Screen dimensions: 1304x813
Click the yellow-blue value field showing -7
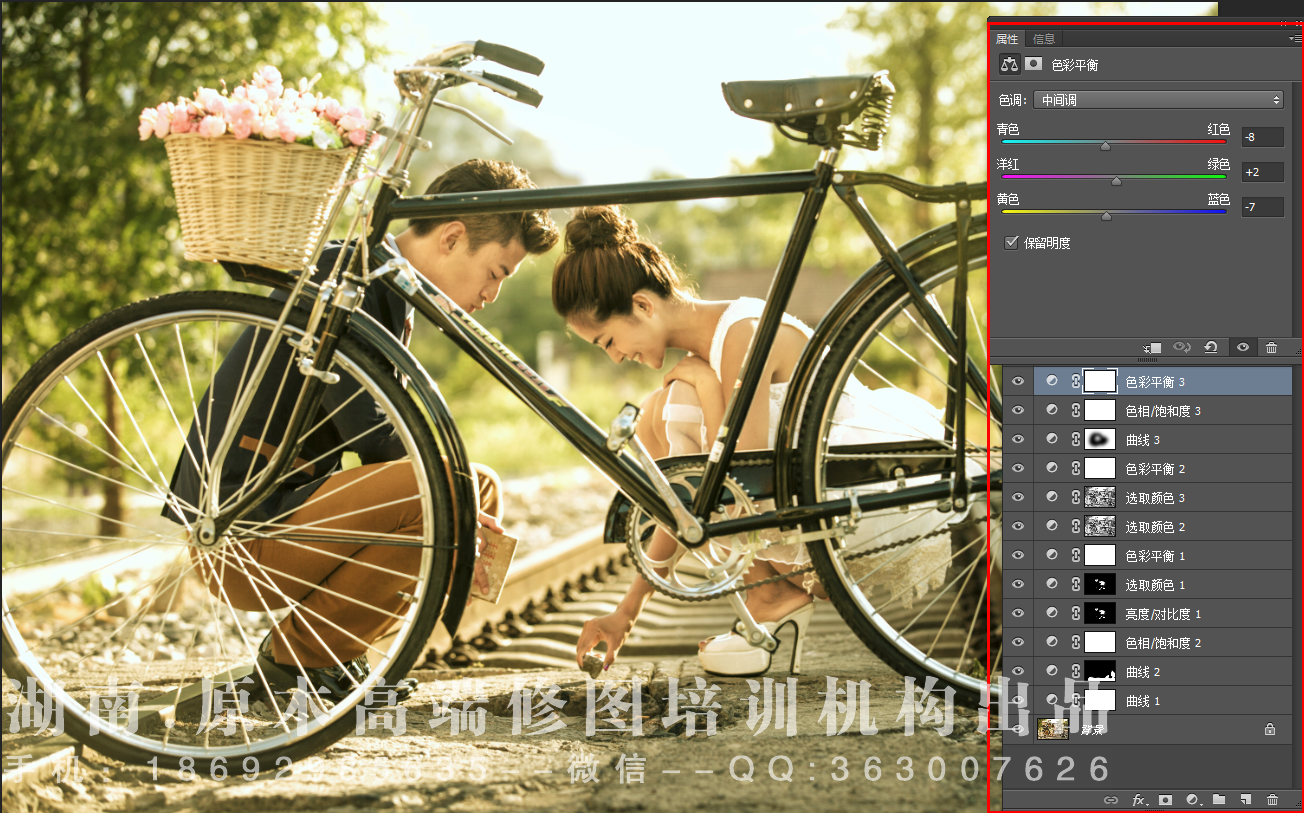(1262, 207)
